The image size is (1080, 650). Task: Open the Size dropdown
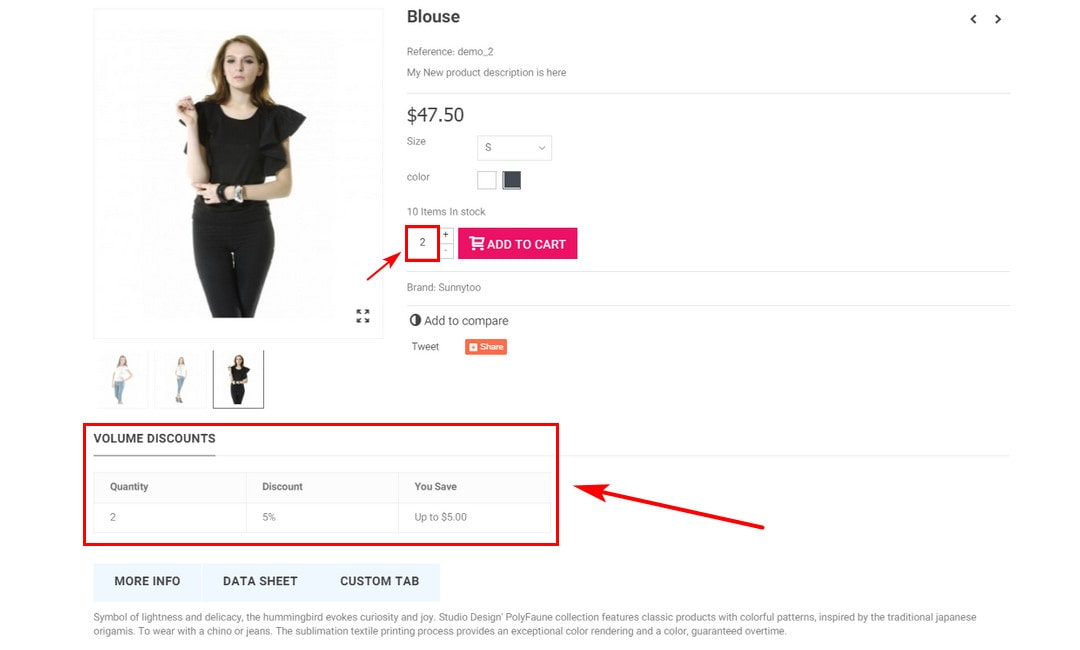coord(514,148)
